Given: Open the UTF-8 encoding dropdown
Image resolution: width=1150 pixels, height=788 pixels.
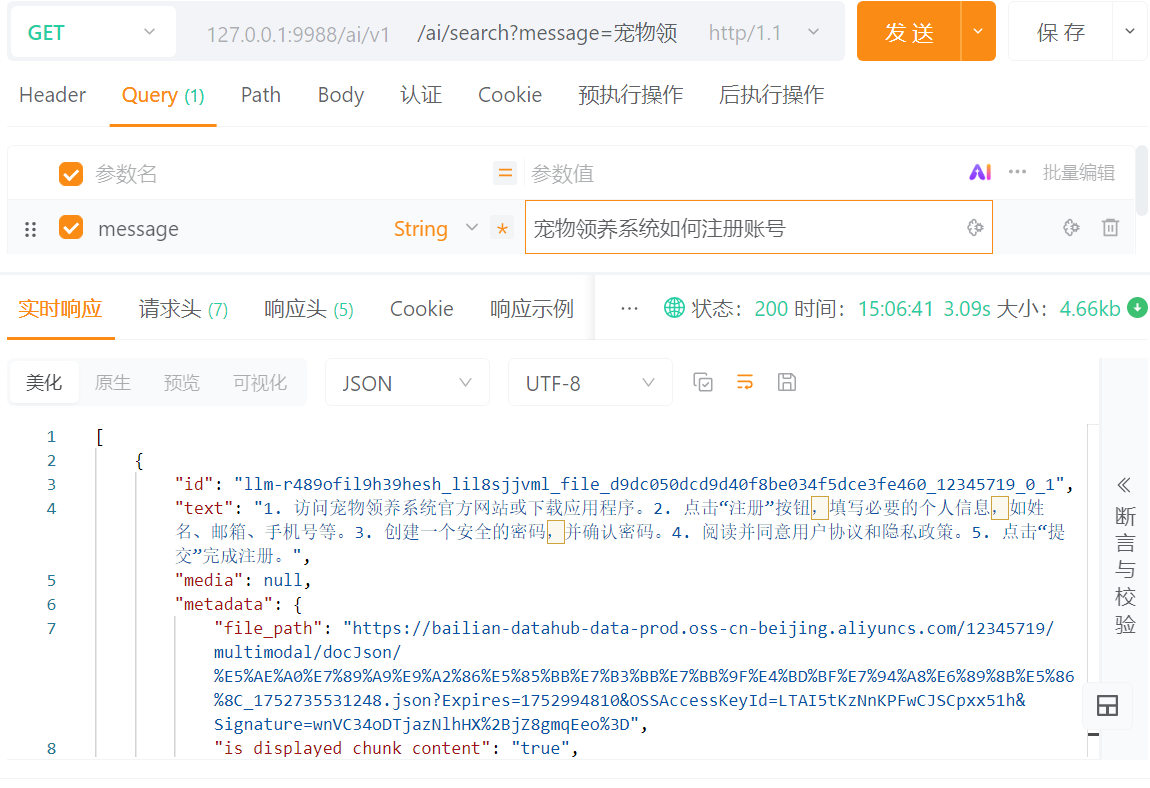Looking at the screenshot, I should pos(590,383).
